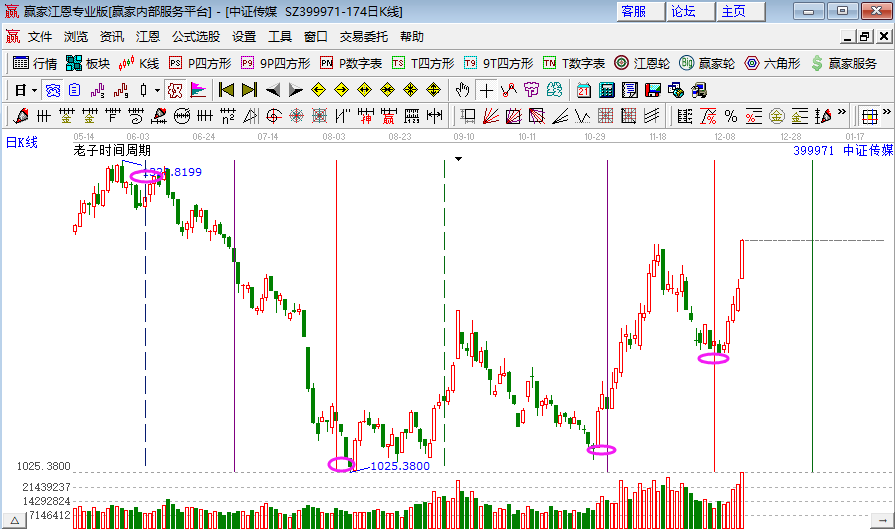Open the 交易委托 menu
Viewport: 895px width, 529px height.
pos(364,37)
